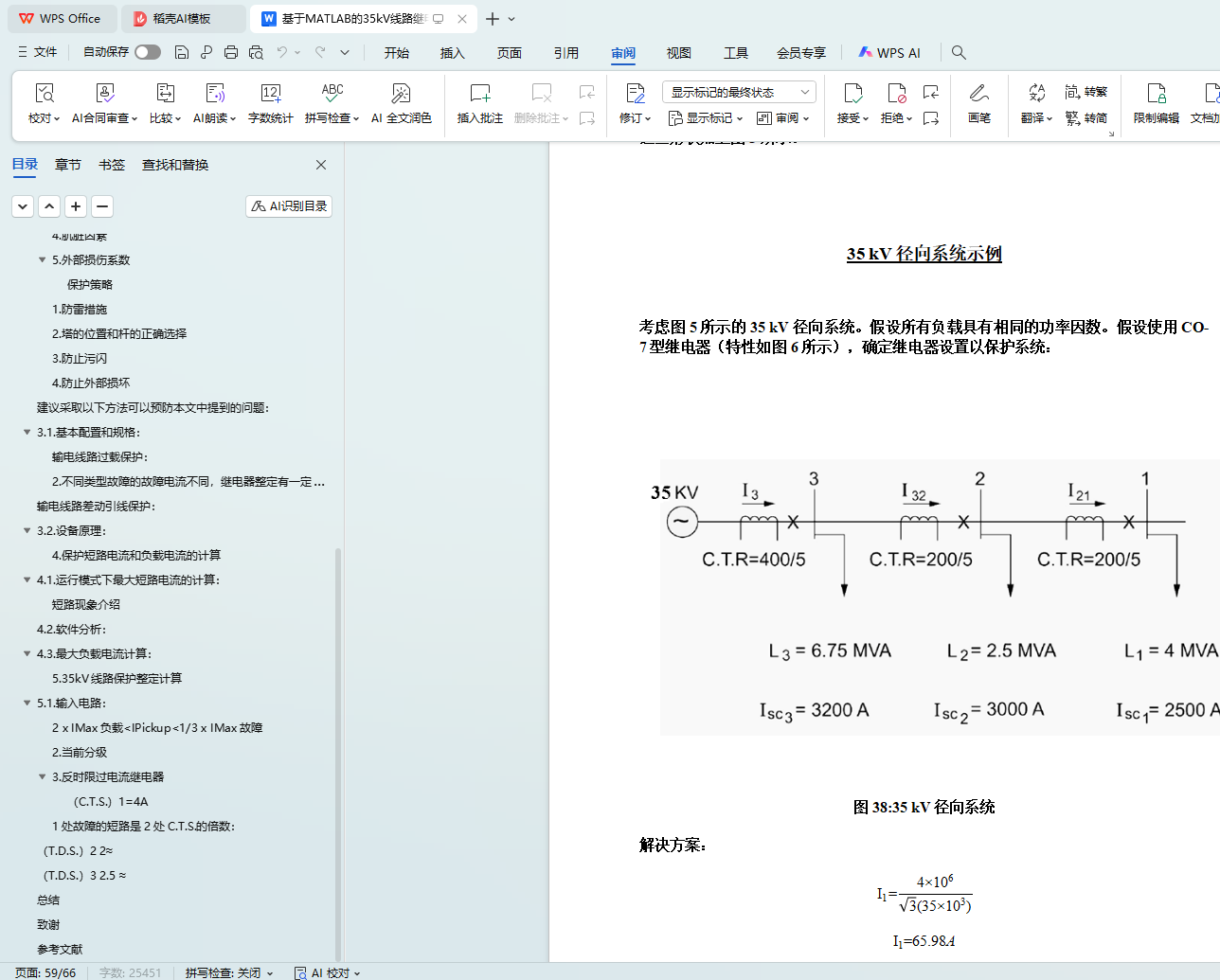Switch to the Bookmarks (书签) panel tab
The image size is (1220, 980).
[112, 165]
